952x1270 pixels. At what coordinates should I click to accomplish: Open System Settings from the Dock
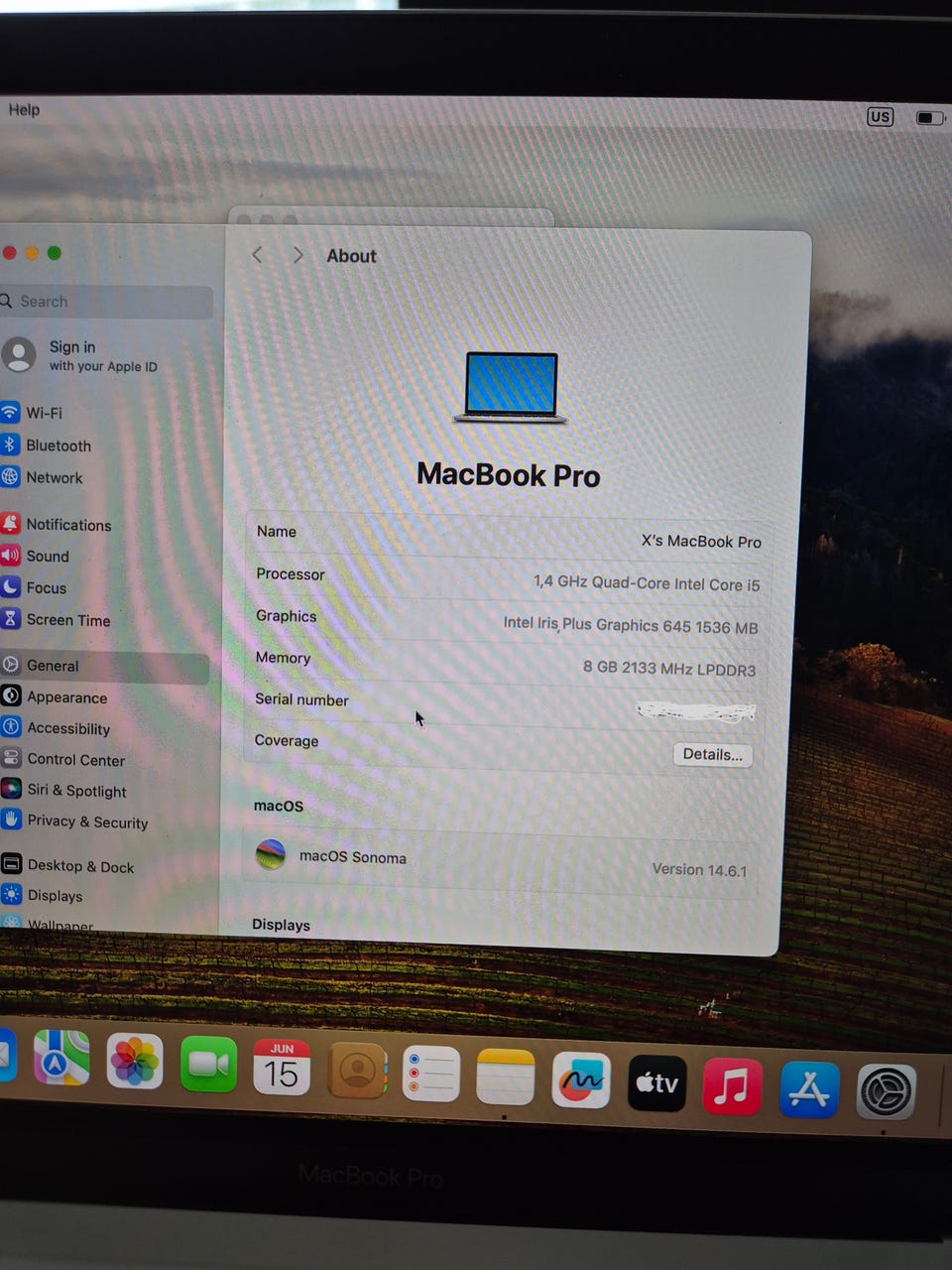pos(886,1092)
